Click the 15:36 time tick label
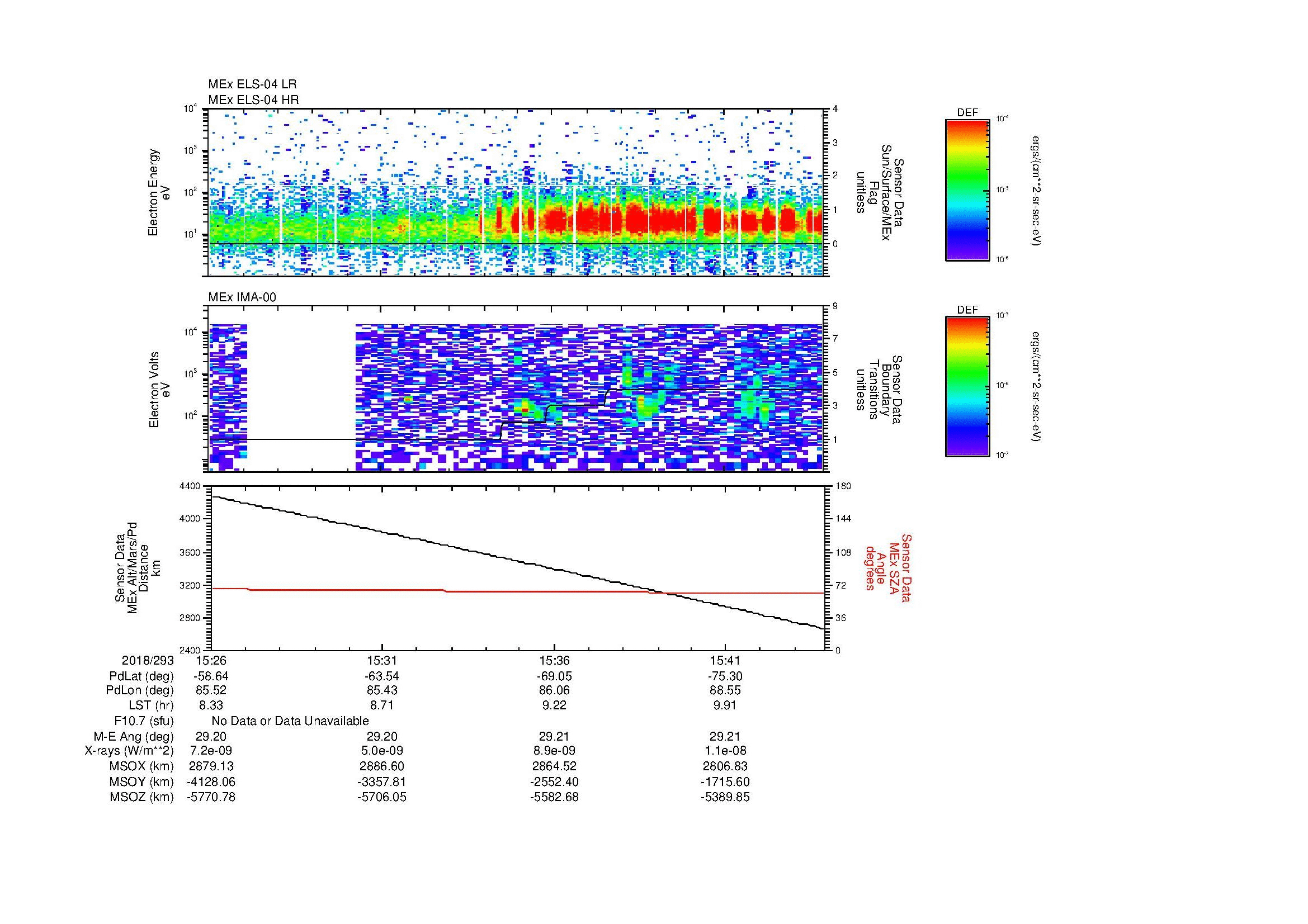 pos(554,661)
